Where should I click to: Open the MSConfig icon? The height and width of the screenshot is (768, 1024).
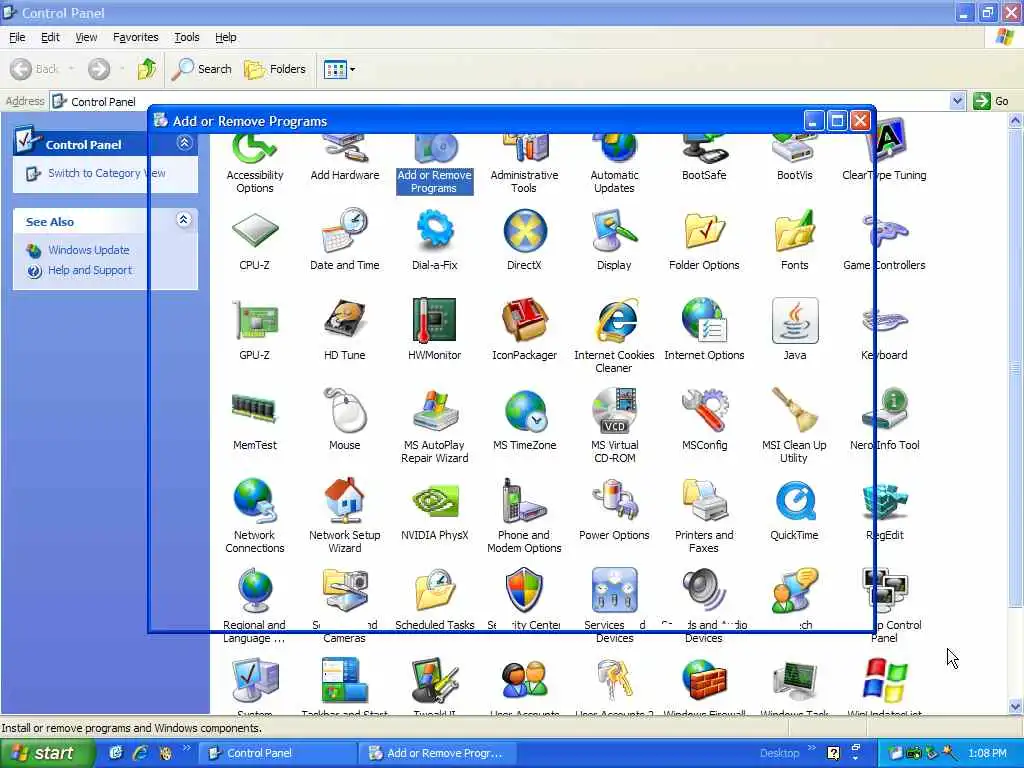click(x=704, y=411)
